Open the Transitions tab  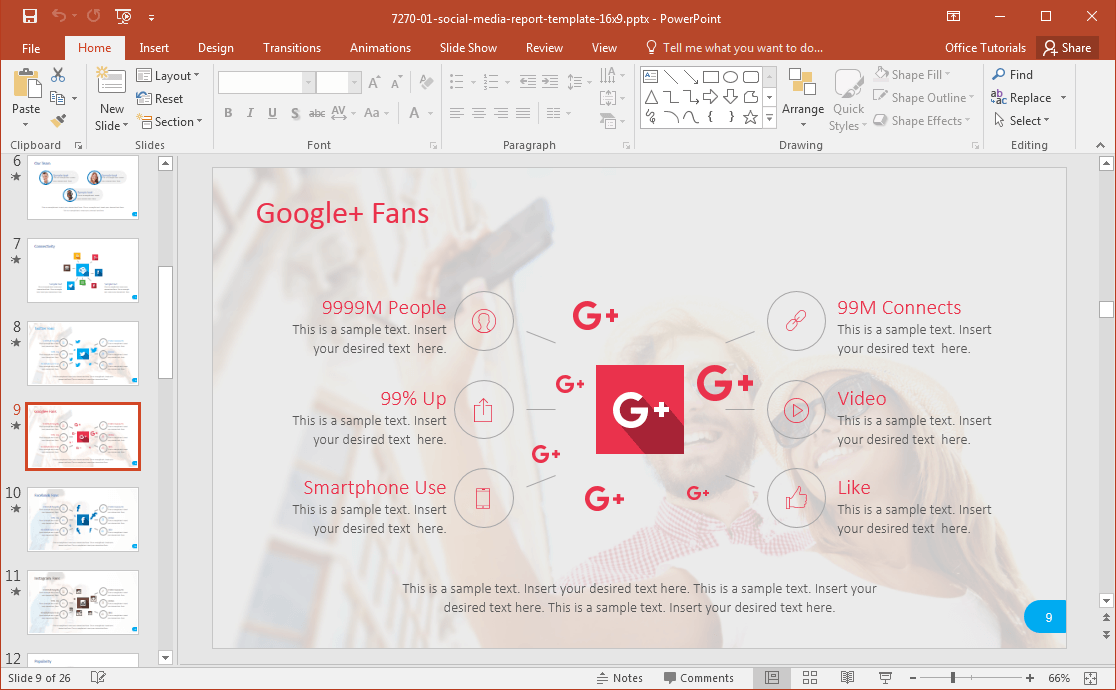pos(291,48)
